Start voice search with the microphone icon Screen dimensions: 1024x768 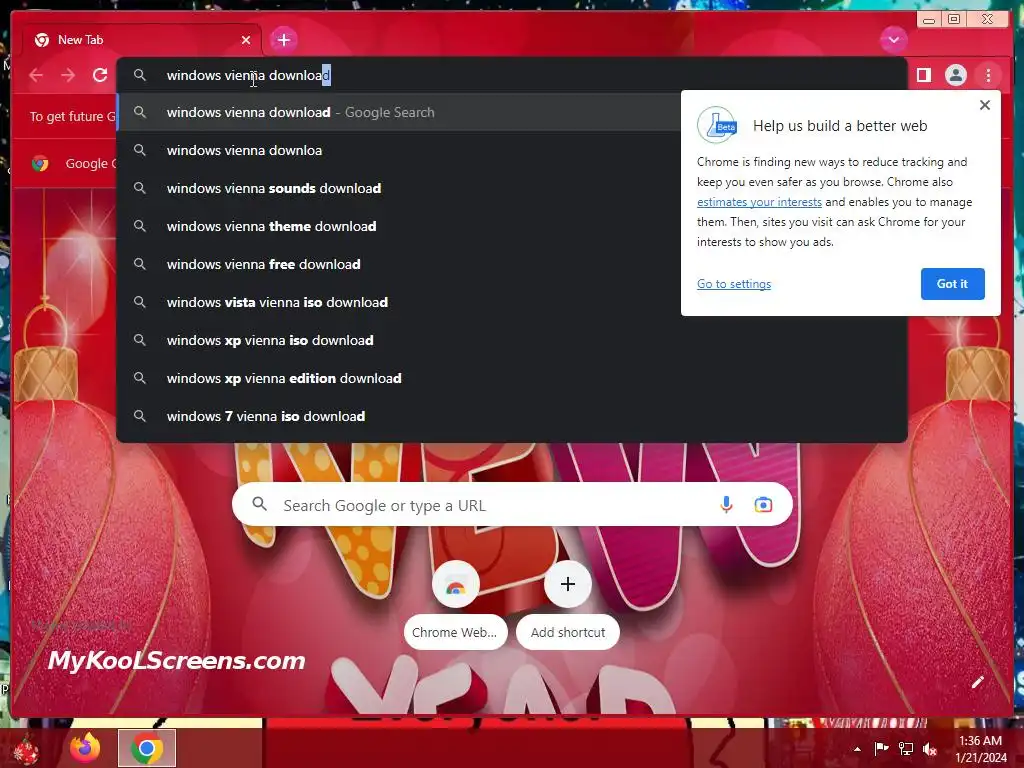point(726,504)
